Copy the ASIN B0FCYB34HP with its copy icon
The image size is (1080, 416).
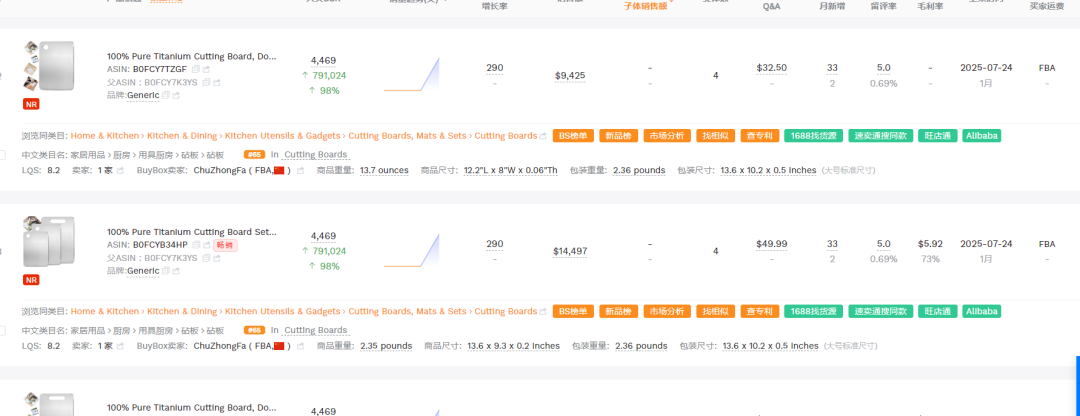(196, 245)
